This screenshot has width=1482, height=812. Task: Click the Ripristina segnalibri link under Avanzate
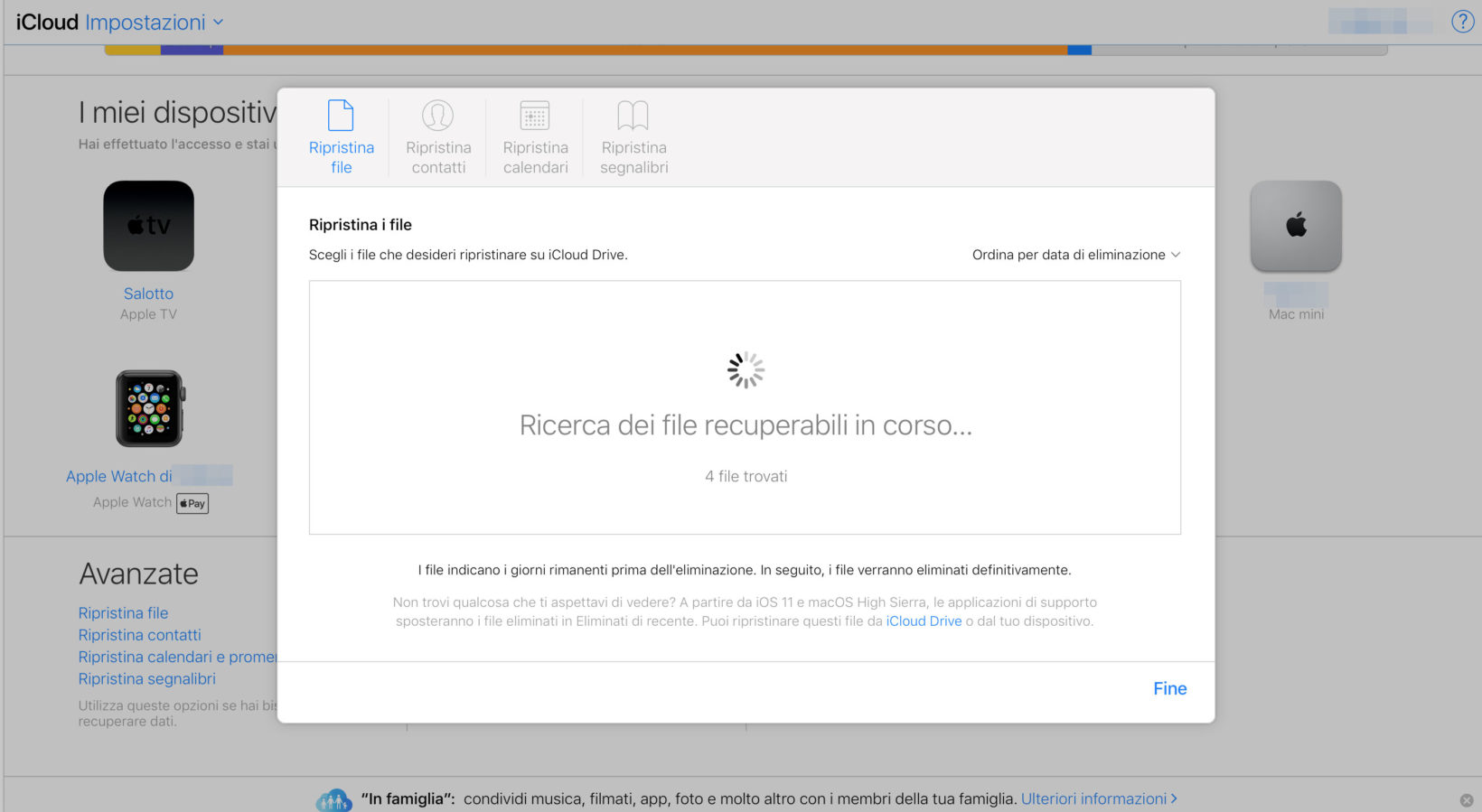pyautogui.click(x=146, y=679)
